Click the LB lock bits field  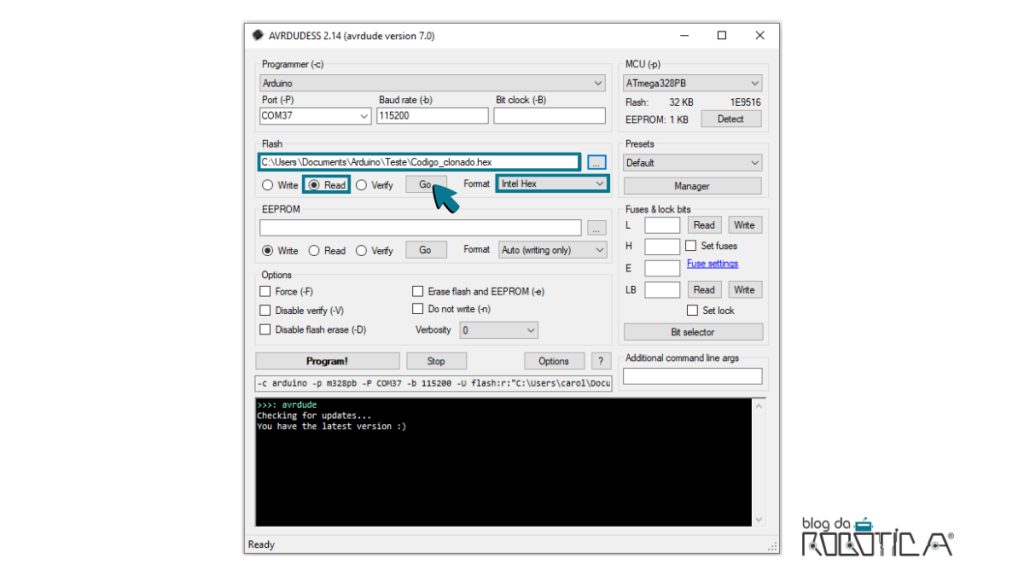(x=662, y=290)
